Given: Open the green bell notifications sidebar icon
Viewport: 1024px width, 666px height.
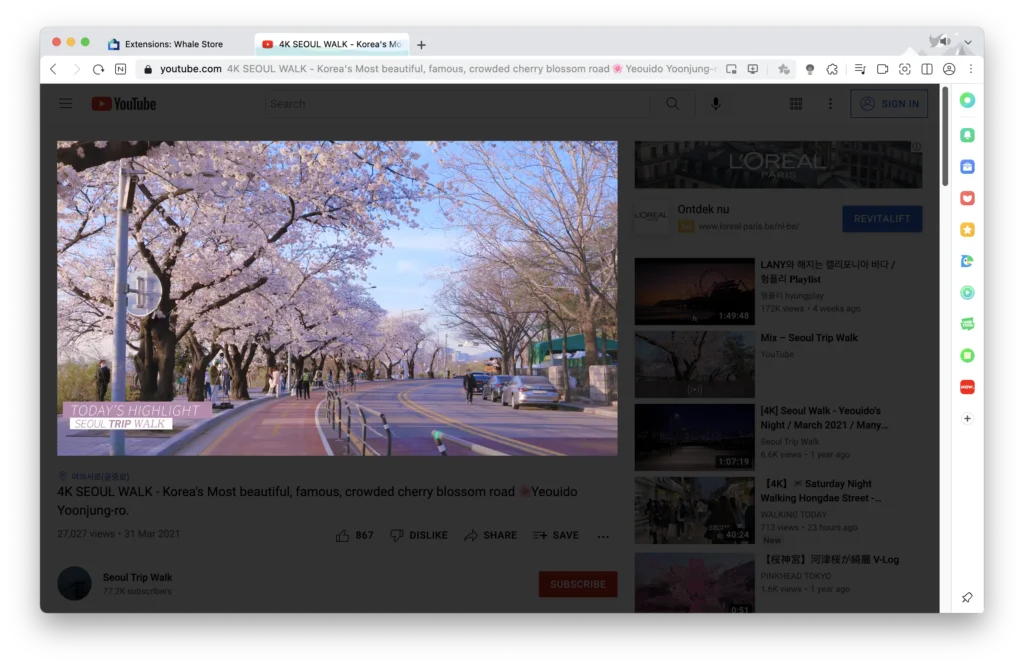Looking at the screenshot, I should (x=967, y=135).
